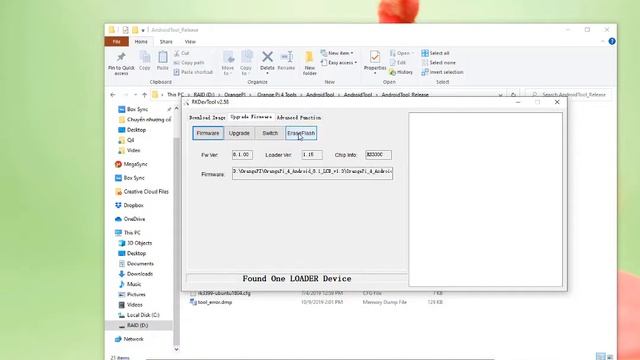Click Copy path in the ribbon
640x360 pixels.
(x=189, y=63)
